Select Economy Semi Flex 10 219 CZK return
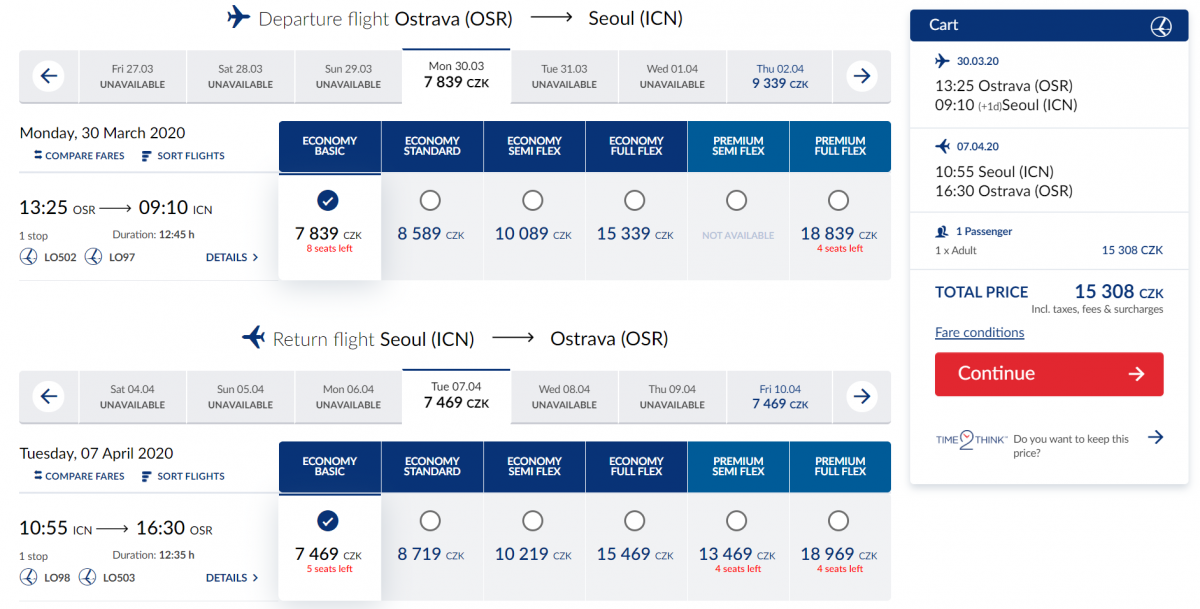This screenshot has height=609, width=1200. point(533,521)
